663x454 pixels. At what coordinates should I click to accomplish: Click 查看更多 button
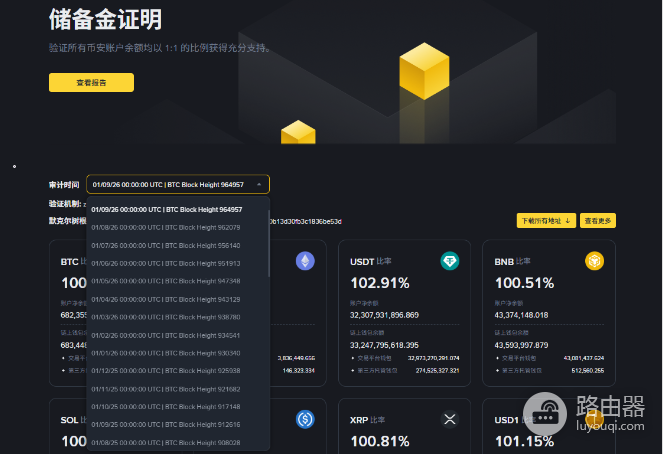[x=597, y=221]
